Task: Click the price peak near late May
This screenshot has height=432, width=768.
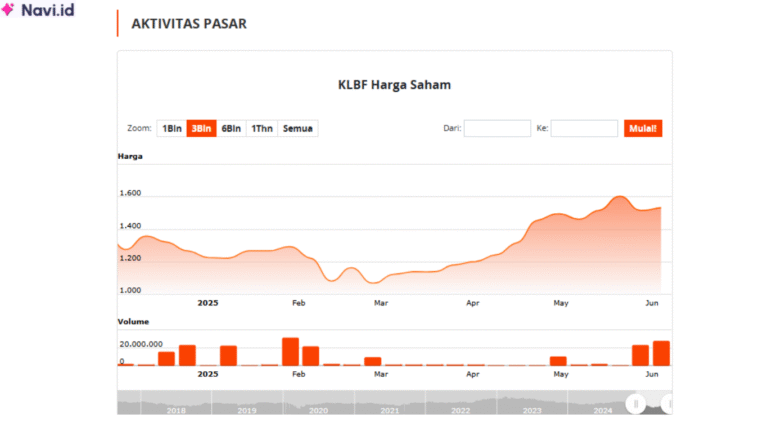Action: (x=620, y=197)
